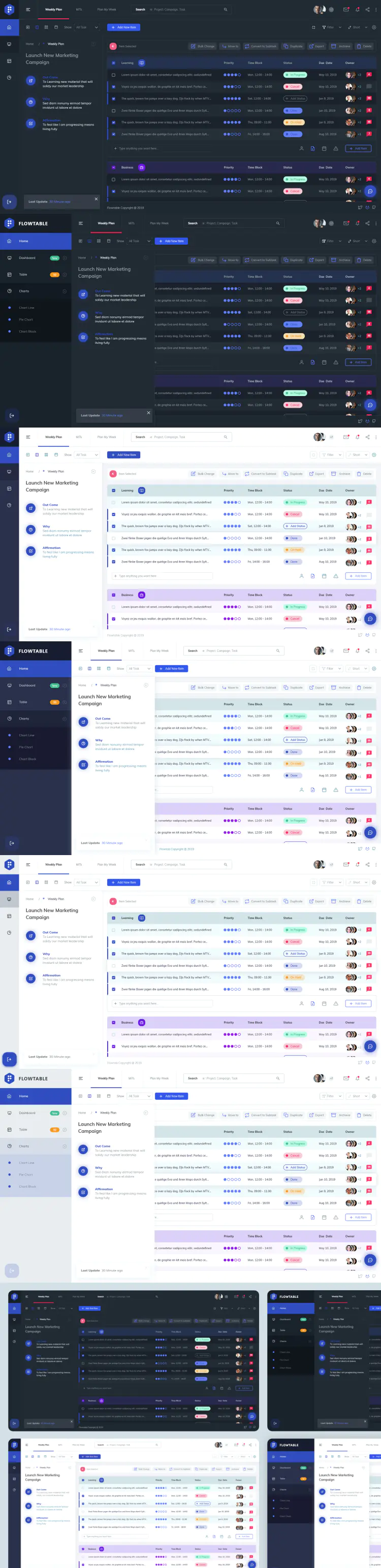
Task: Click Bulk Change in full-width navy icon-sidebar view
Action: click(x=203, y=474)
